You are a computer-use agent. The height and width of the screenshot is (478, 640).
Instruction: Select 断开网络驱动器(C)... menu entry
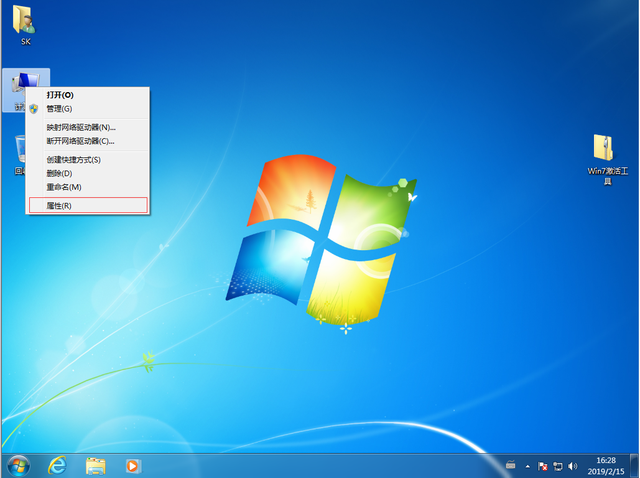tap(87, 141)
